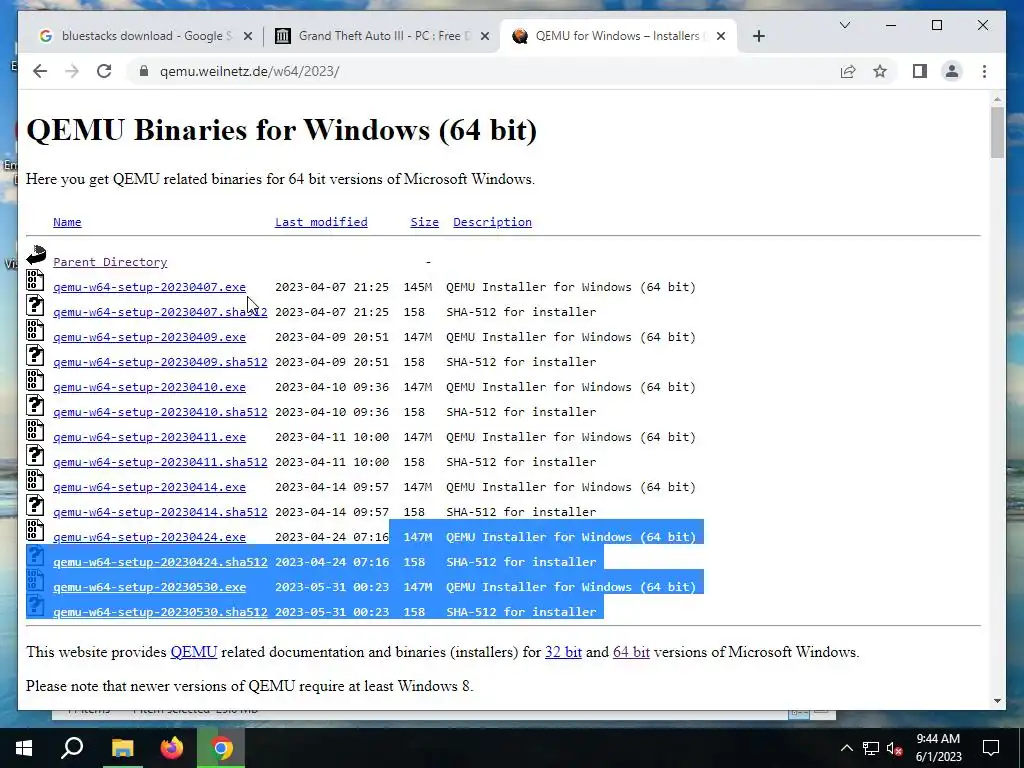Image resolution: width=1024 pixels, height=768 pixels.
Task: Open Parent Directory link
Action: 110,262
